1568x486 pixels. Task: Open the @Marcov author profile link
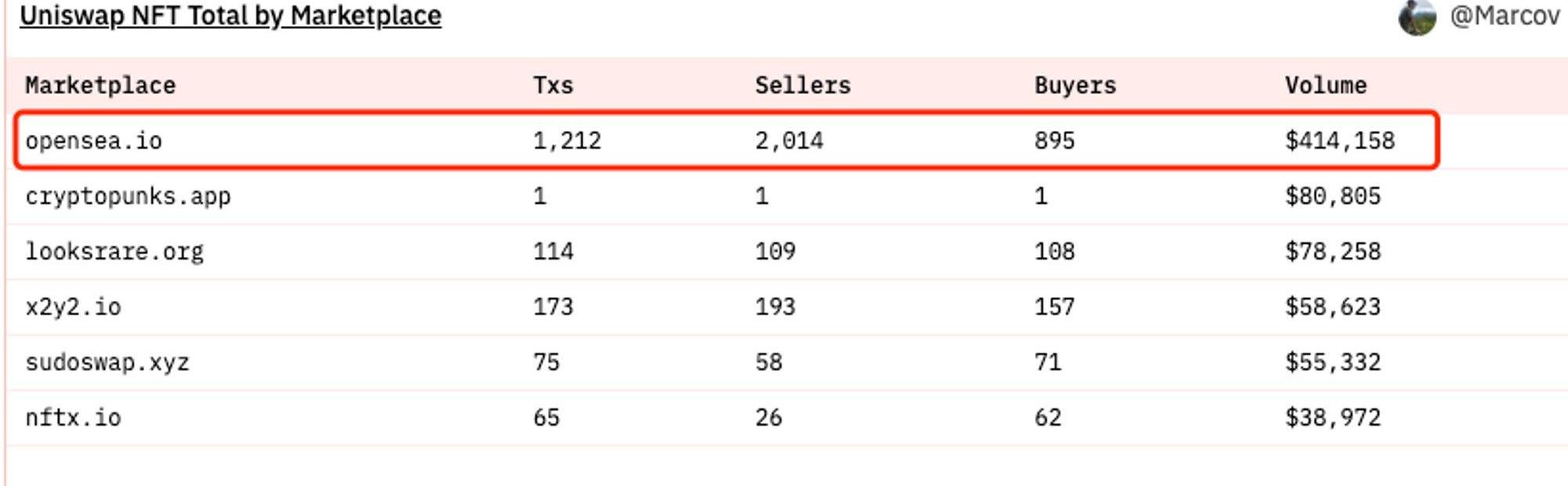pyautogui.click(x=1504, y=16)
